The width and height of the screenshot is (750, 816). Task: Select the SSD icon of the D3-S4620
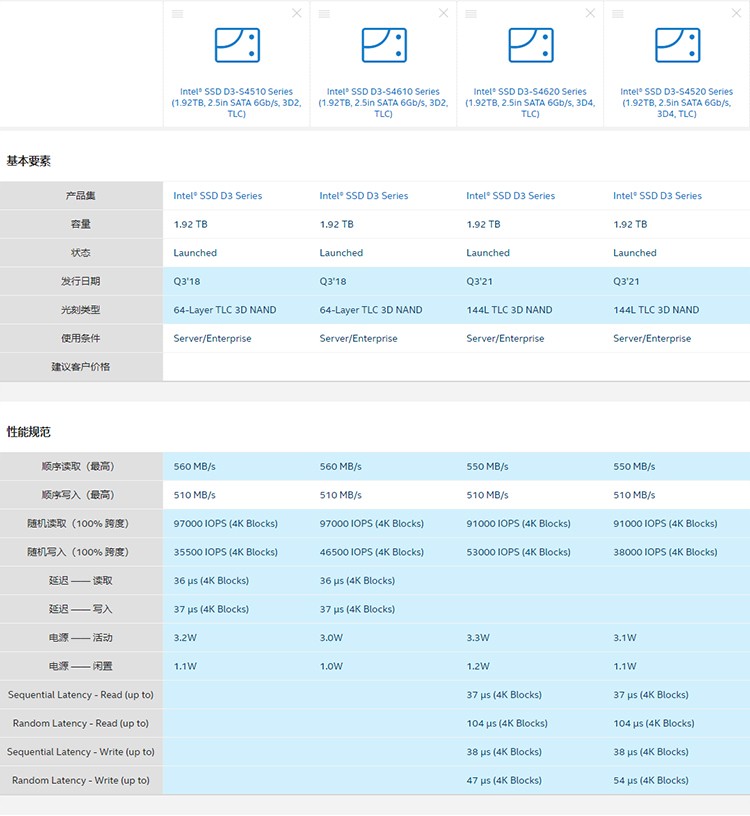click(530, 46)
